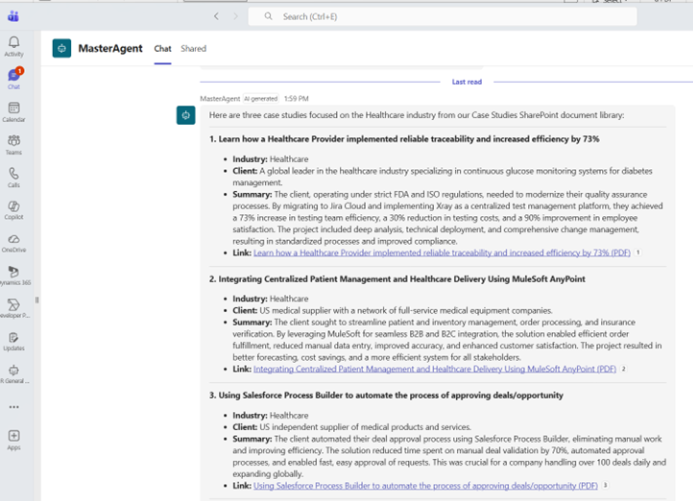Click the MasterAgent avatar in chat header
Image resolution: width=693 pixels, height=501 pixels.
[x=62, y=48]
